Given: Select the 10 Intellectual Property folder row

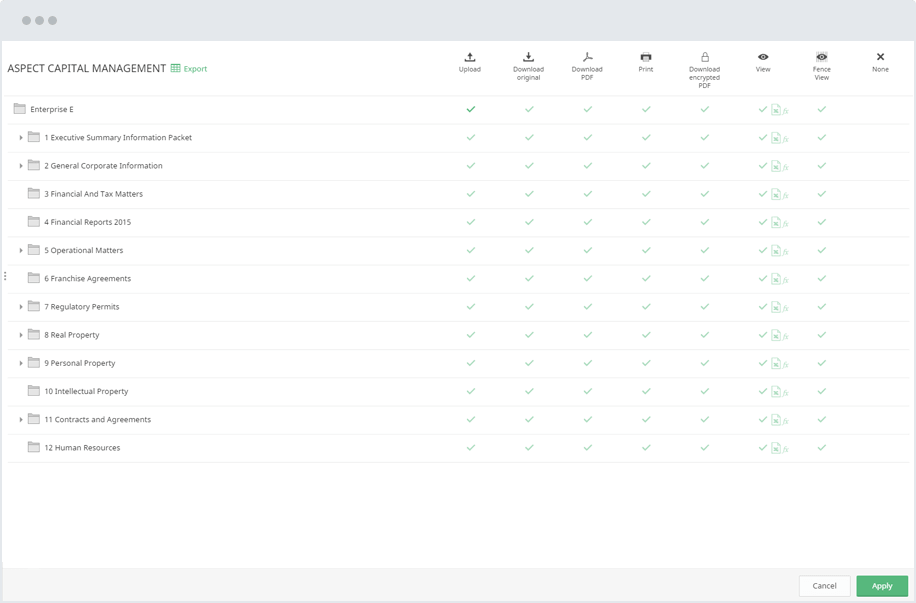Looking at the screenshot, I should (86, 392).
